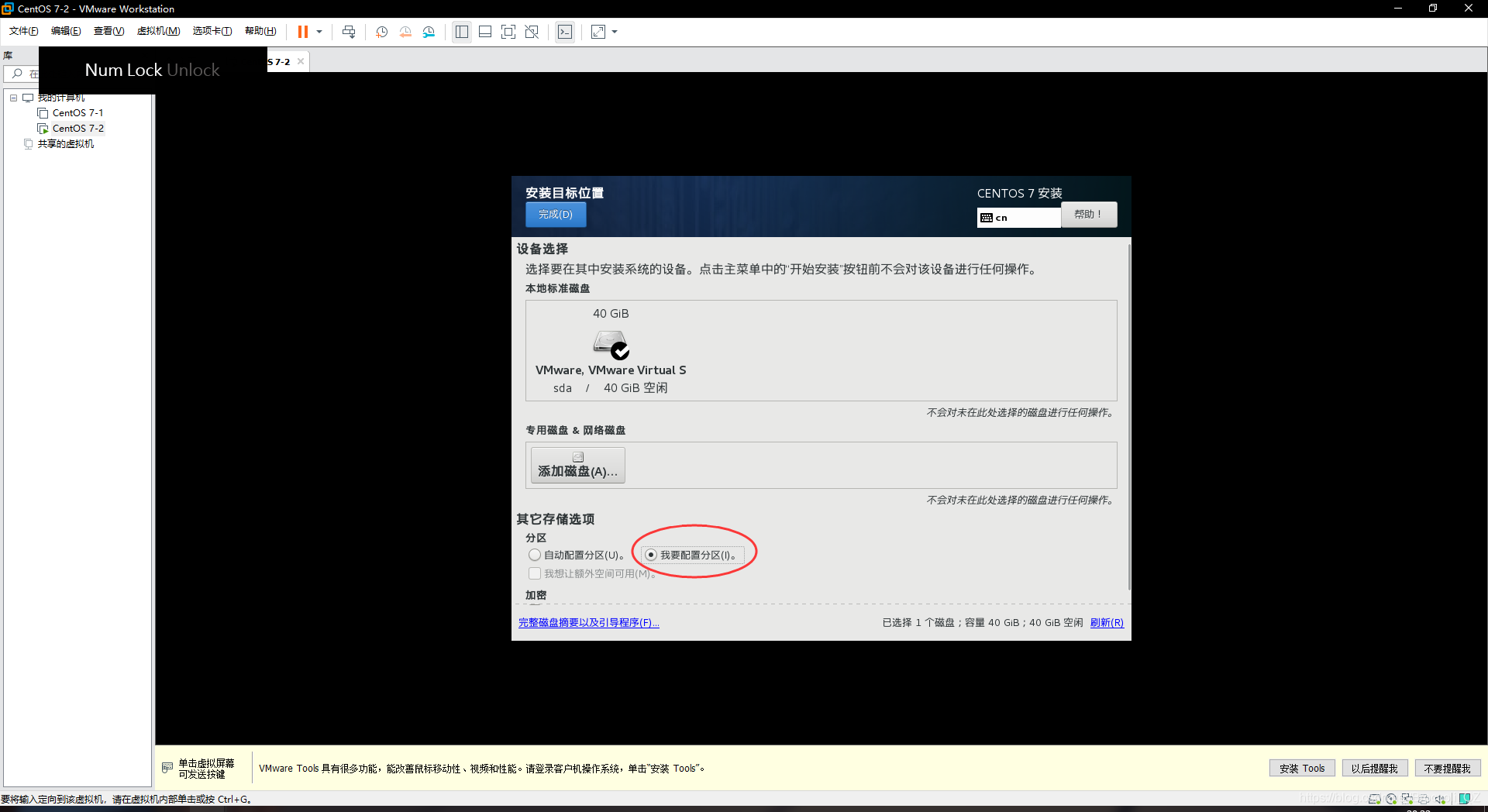Open the 虚拟机(M) menu
The width and height of the screenshot is (1488, 812).
(x=158, y=31)
